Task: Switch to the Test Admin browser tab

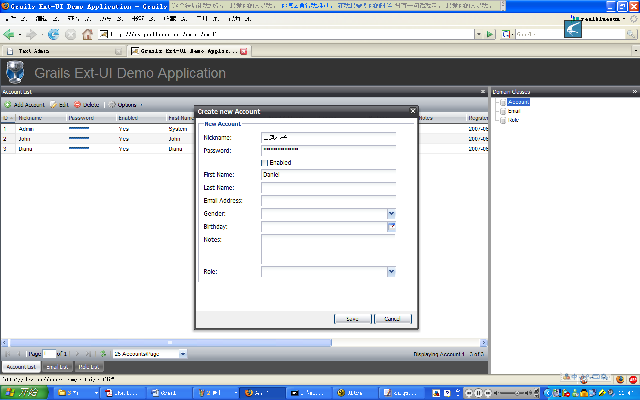Action: click(63, 51)
